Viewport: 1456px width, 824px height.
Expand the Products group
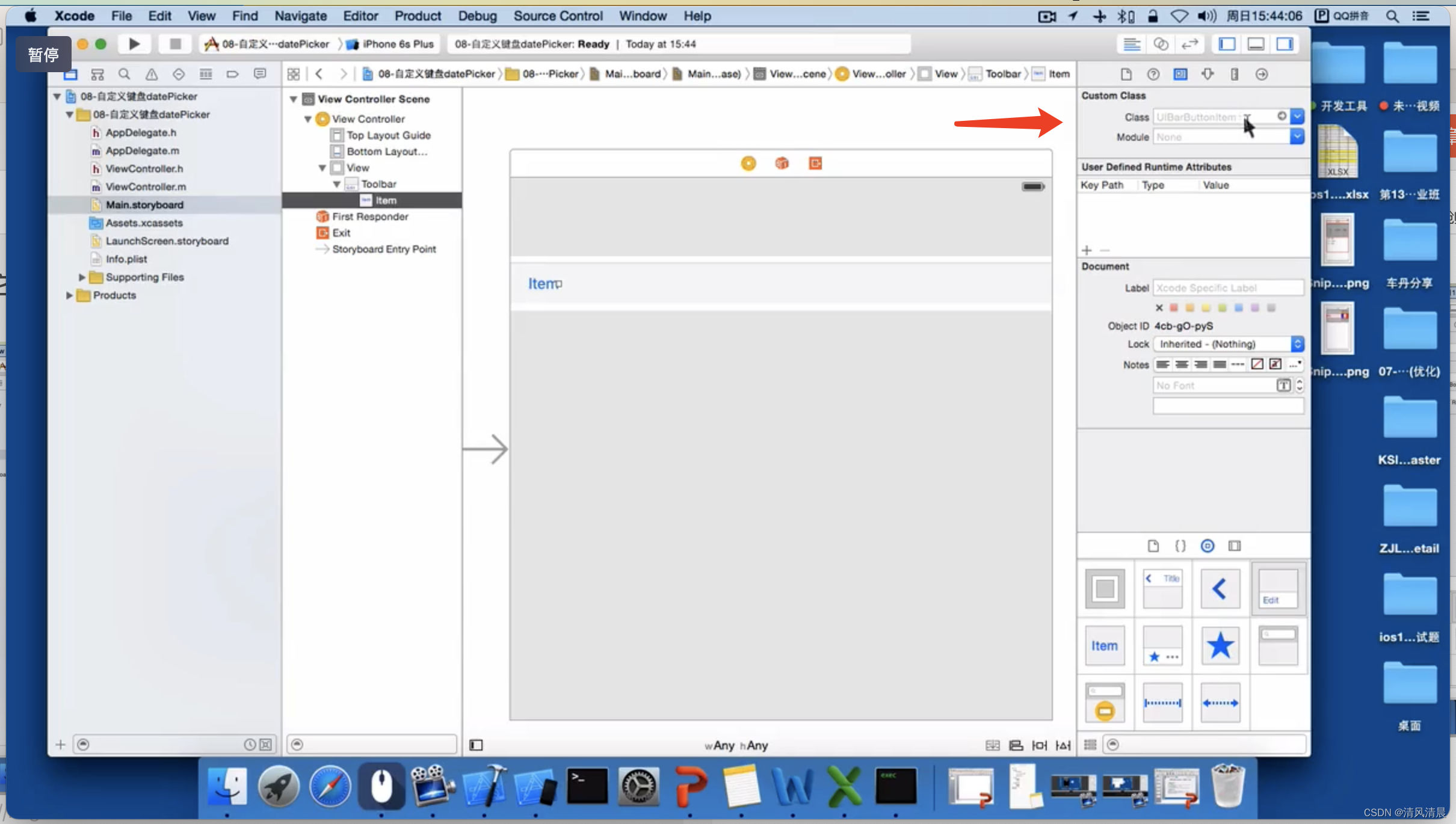[69, 295]
